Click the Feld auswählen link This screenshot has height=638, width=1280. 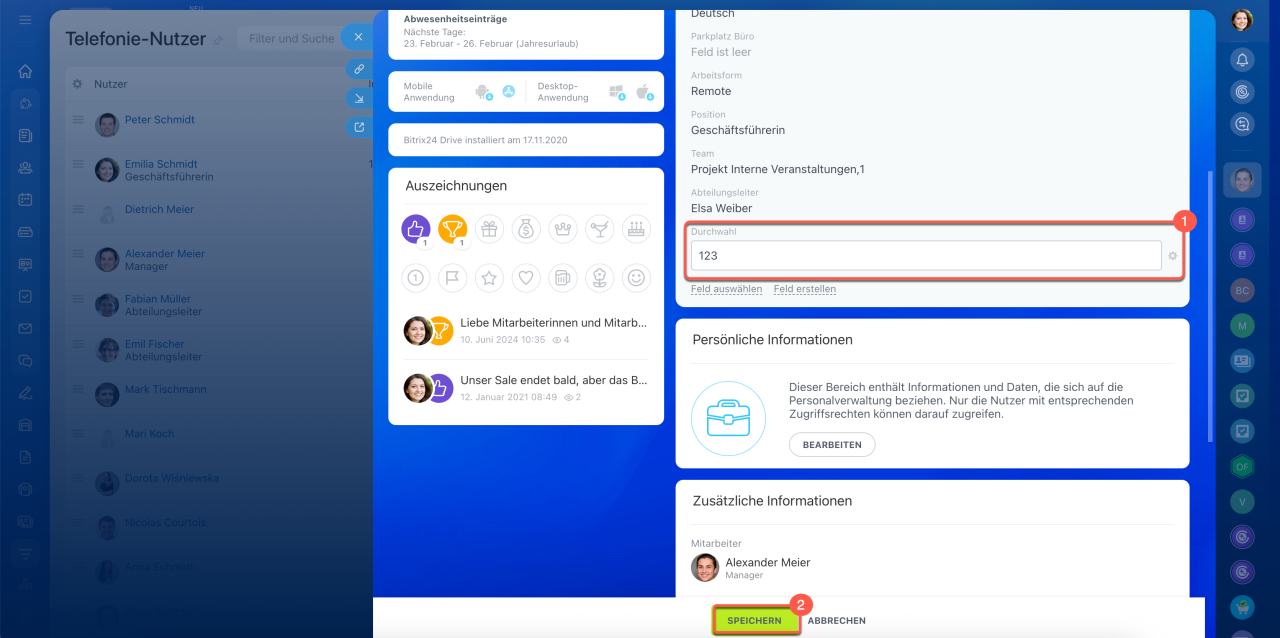tap(726, 289)
